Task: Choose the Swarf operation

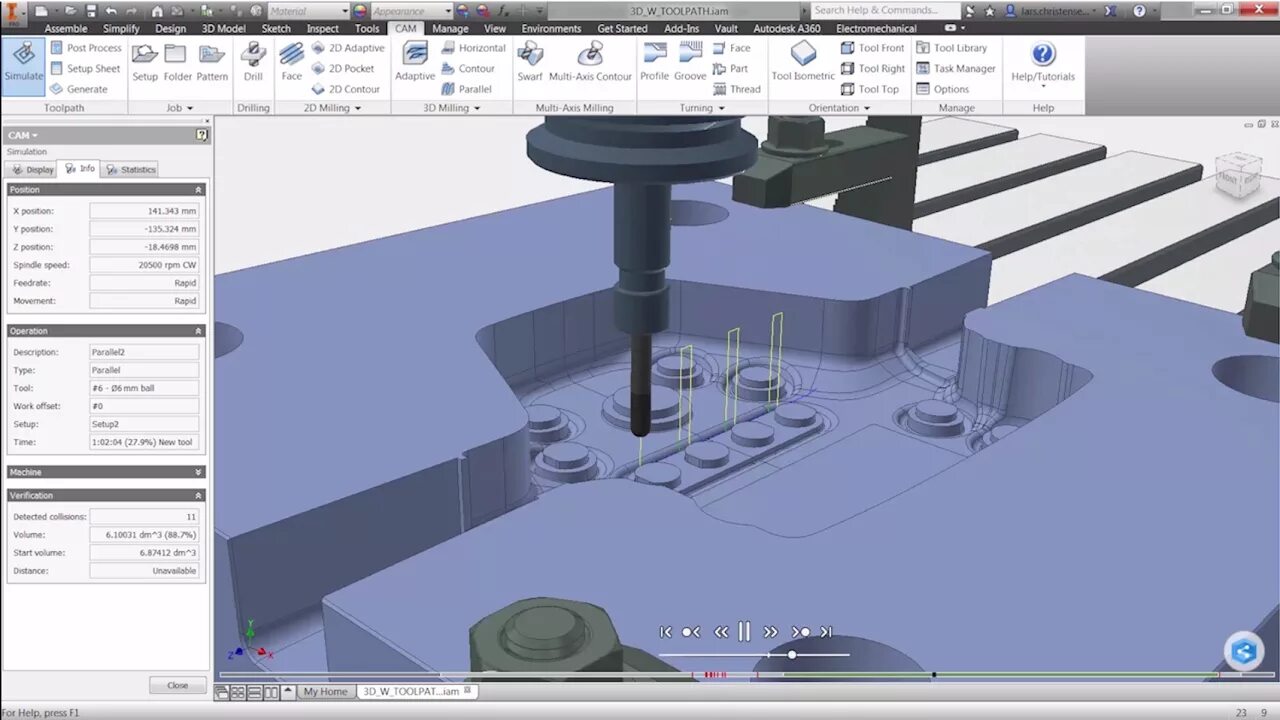Action: [x=530, y=63]
